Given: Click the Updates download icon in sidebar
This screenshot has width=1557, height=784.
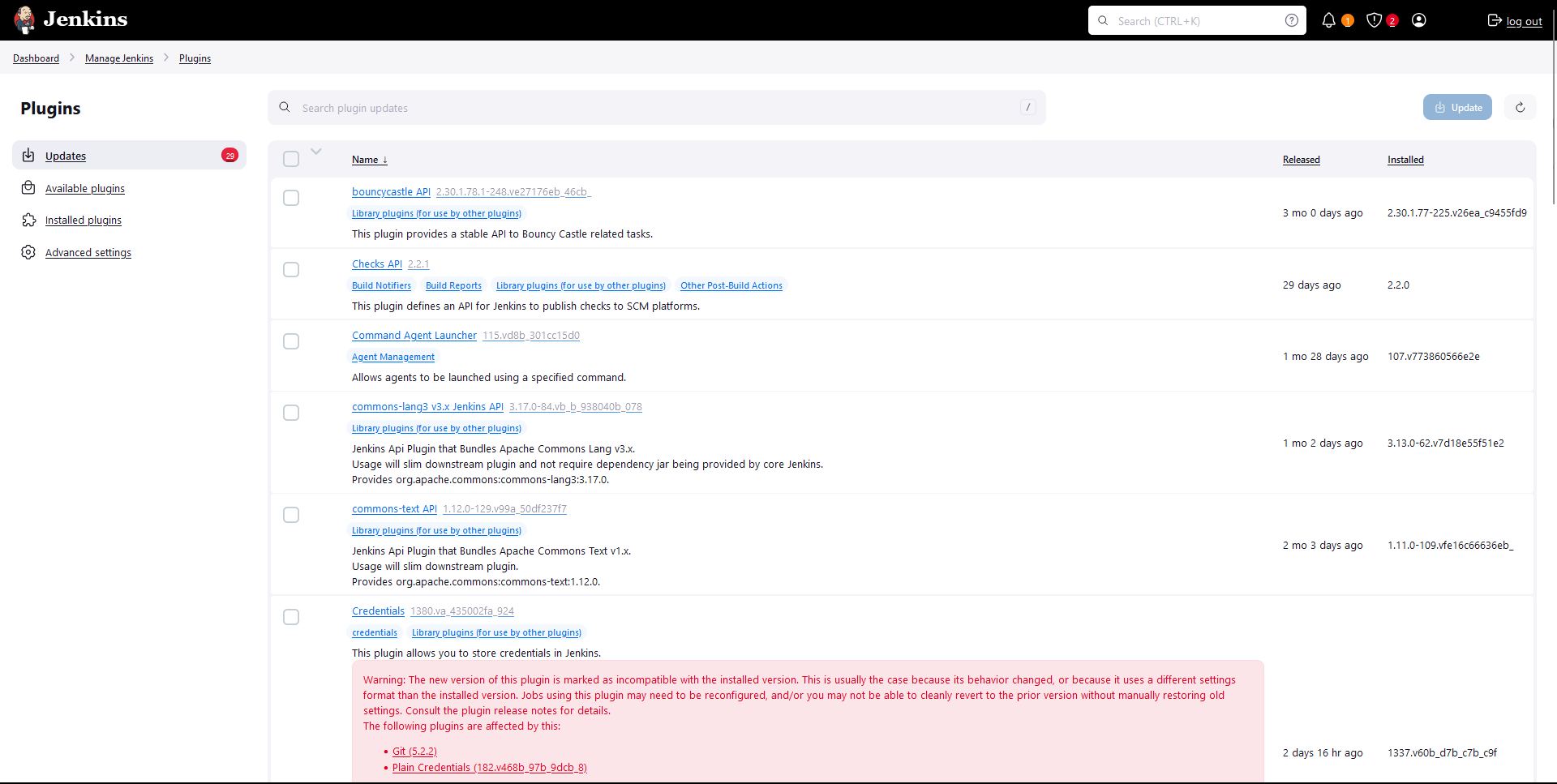Looking at the screenshot, I should tap(28, 155).
